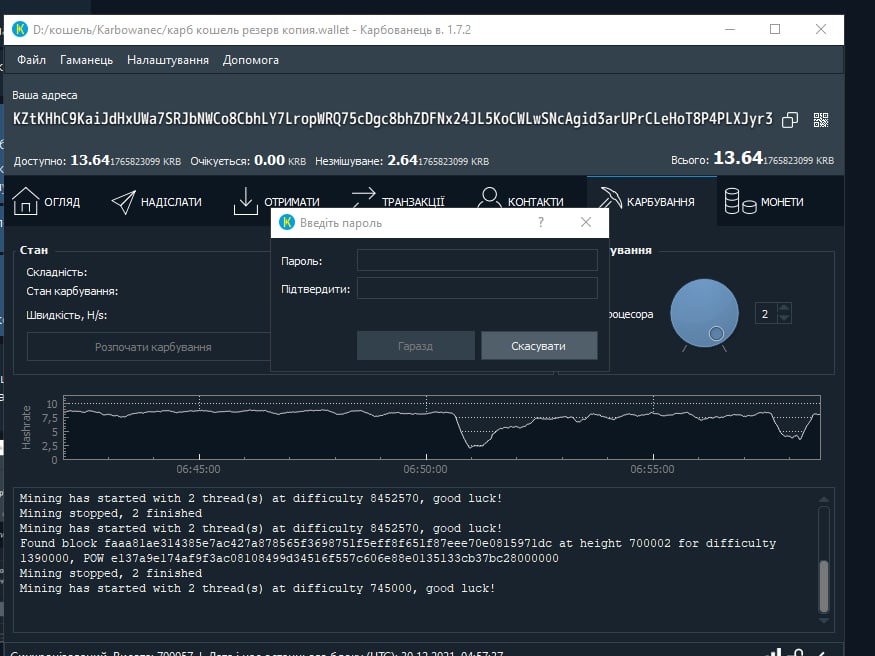Close the Введіть пароль dialog

tap(585, 223)
